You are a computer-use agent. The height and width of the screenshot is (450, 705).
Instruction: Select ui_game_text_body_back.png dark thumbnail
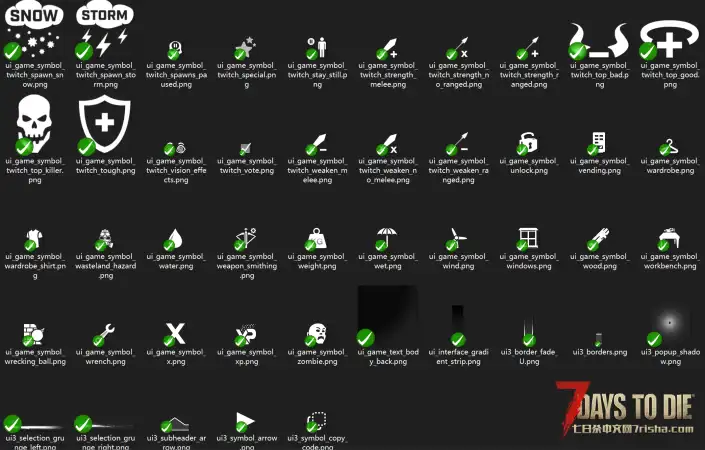[388, 316]
